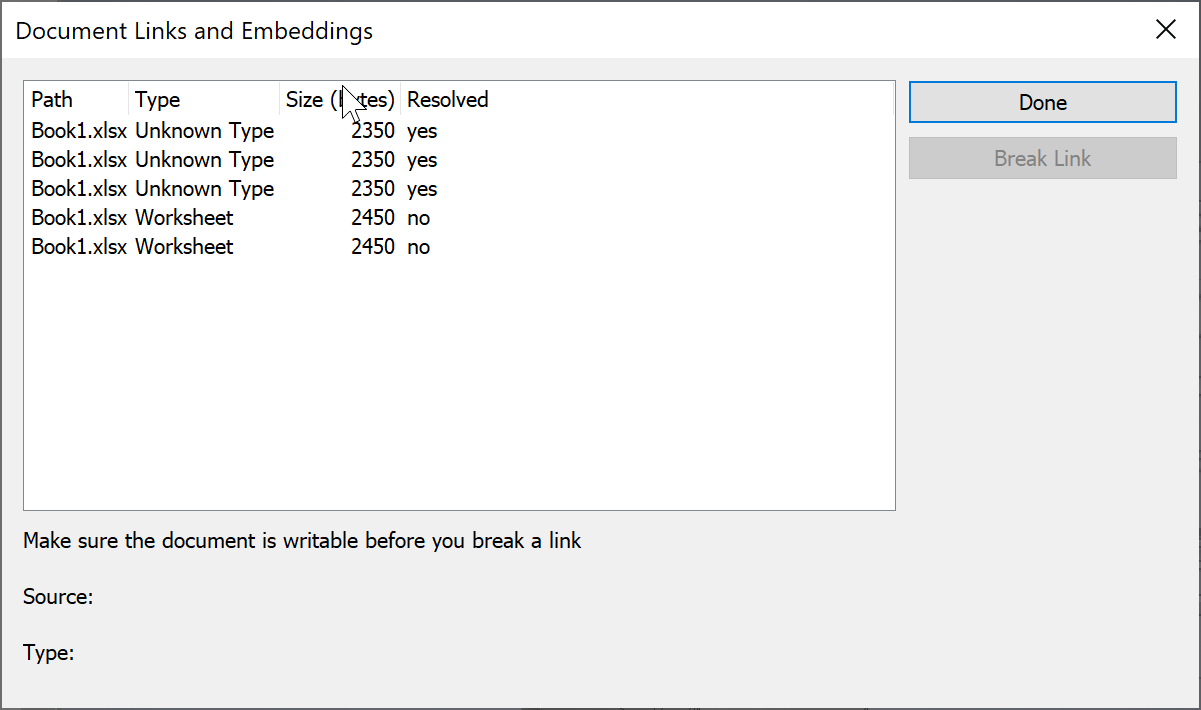Screen dimensions: 1201x710
Task: Click the Done button
Action: [x=1042, y=102]
